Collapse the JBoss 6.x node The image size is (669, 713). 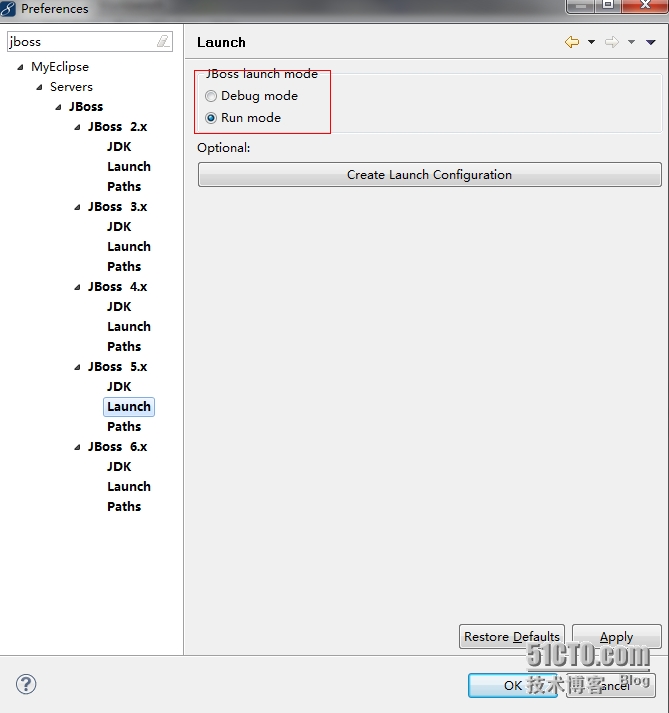[78, 447]
